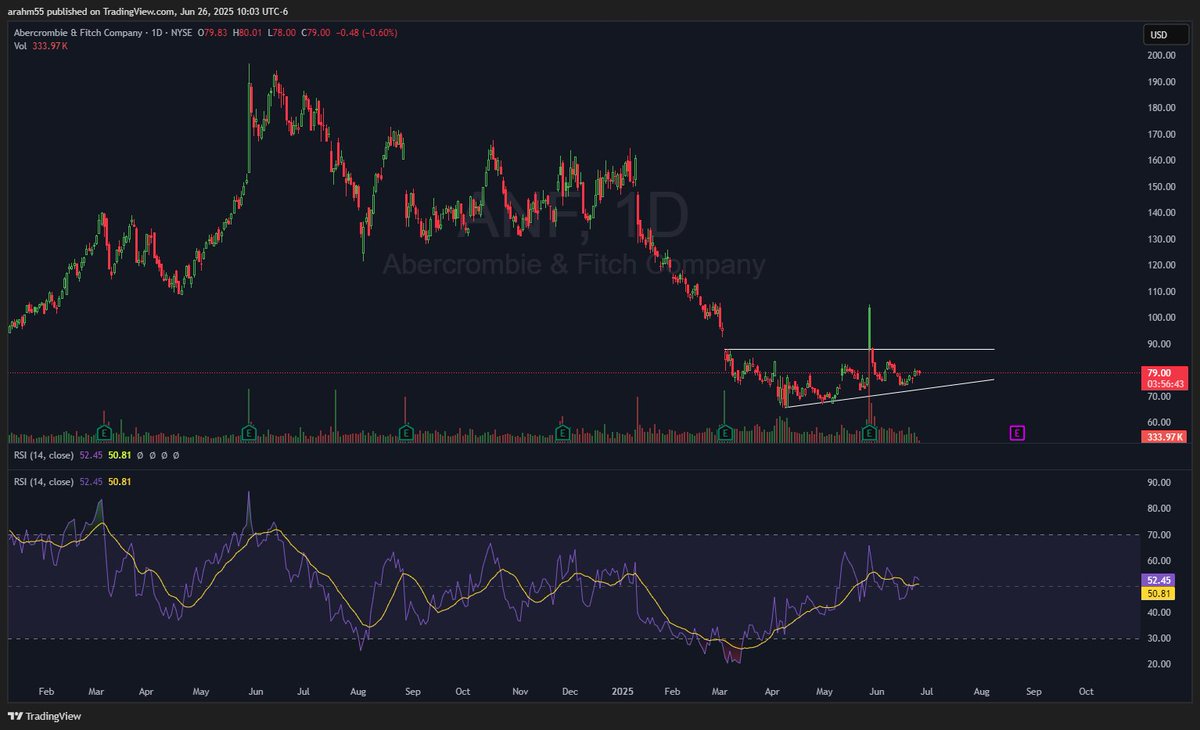Click the 2025 label on the time axis
1200x730 pixels.
[x=622, y=691]
